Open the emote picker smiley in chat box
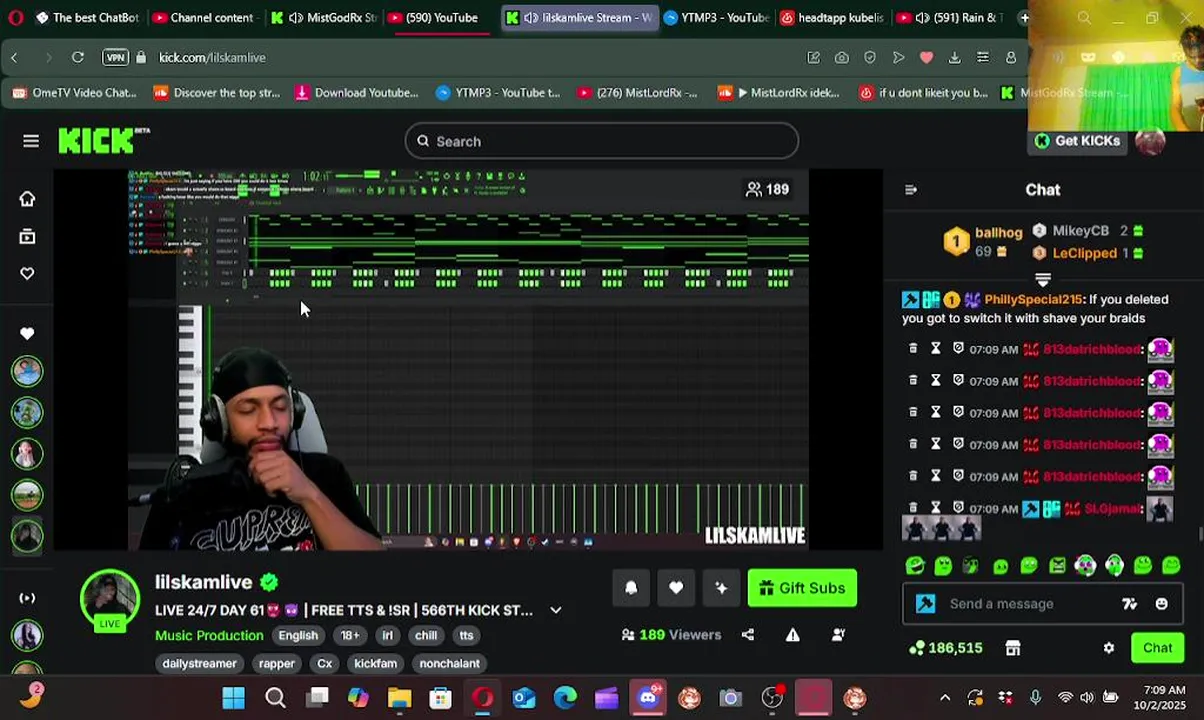Screen dimensions: 1204x720 coord(1162,604)
